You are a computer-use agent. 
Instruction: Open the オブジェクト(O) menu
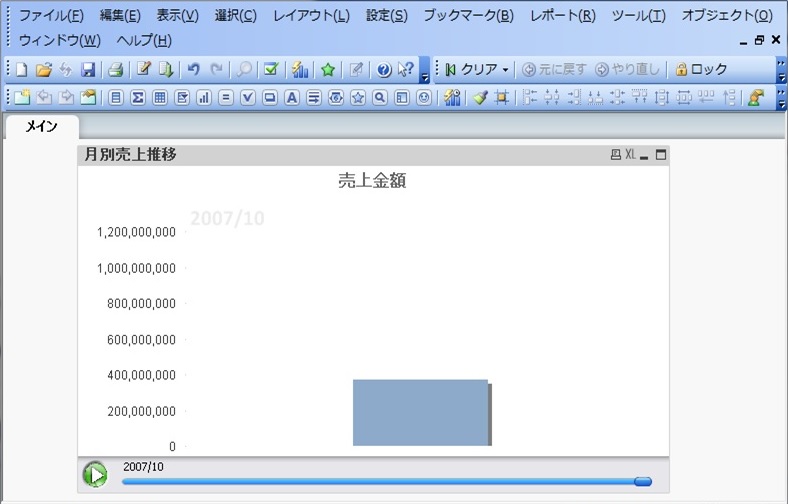point(727,16)
